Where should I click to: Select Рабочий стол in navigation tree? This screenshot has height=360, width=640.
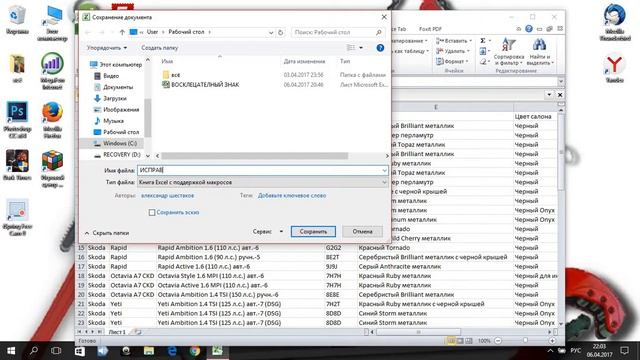point(116,132)
